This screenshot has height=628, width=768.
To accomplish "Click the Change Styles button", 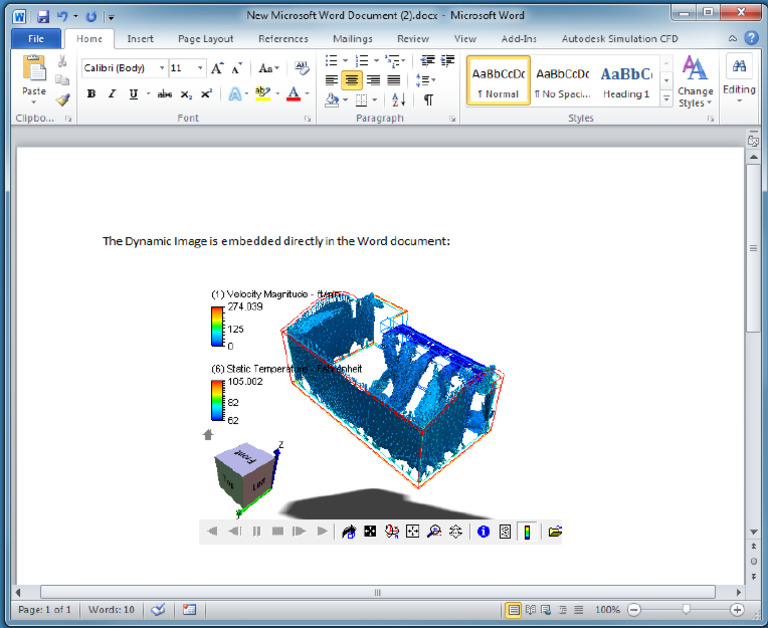I will 695,81.
